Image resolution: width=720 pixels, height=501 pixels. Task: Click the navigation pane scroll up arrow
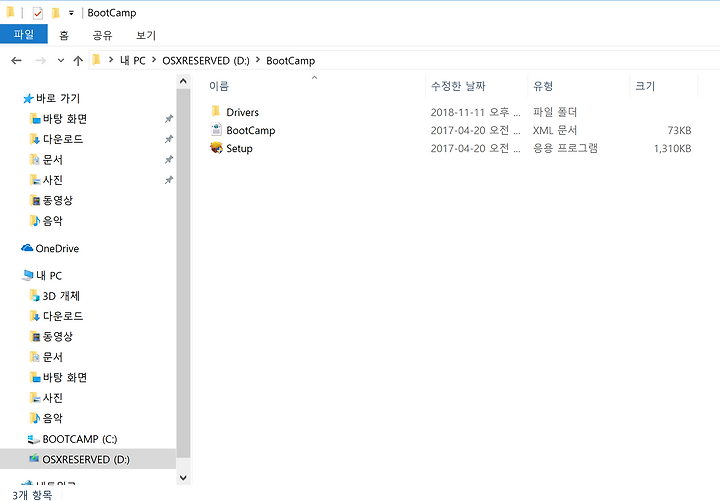183,81
